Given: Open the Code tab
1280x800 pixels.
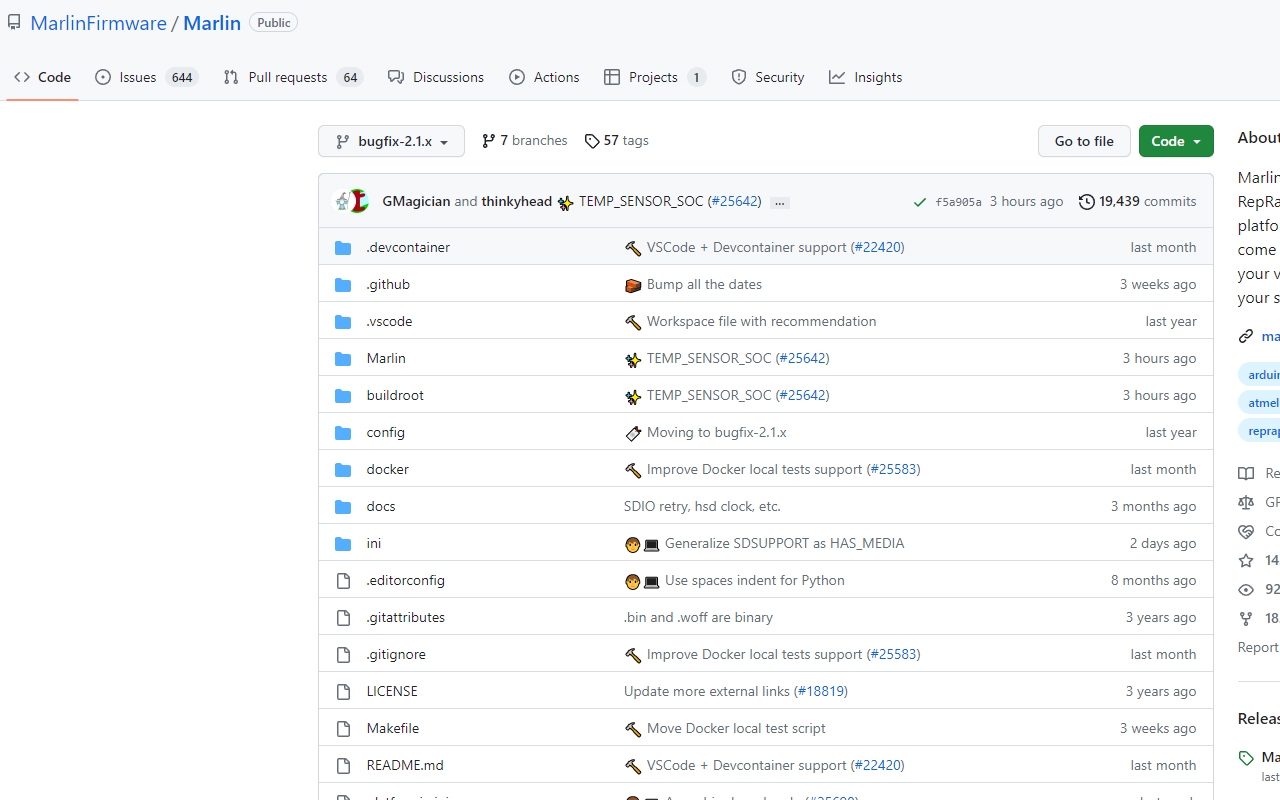Looking at the screenshot, I should click(x=43, y=77).
